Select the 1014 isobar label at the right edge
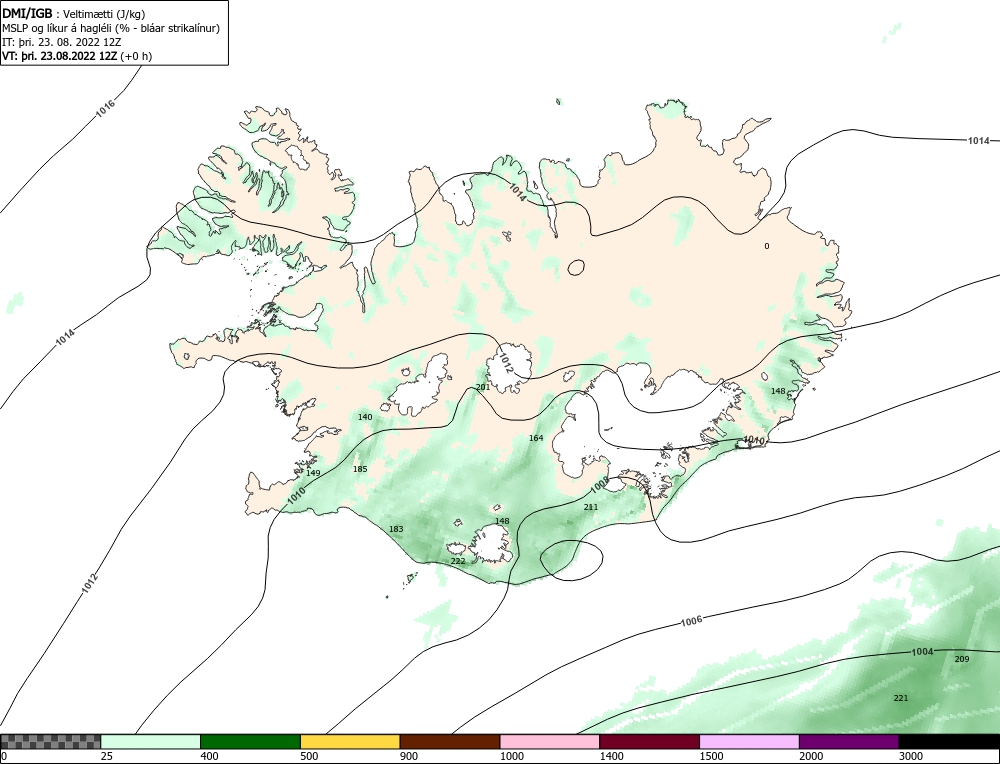 [978, 140]
